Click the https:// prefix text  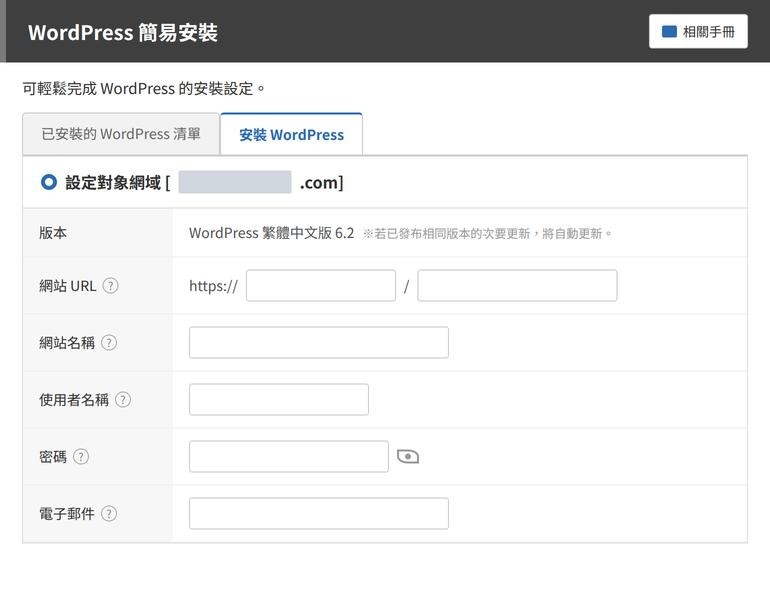click(x=214, y=286)
